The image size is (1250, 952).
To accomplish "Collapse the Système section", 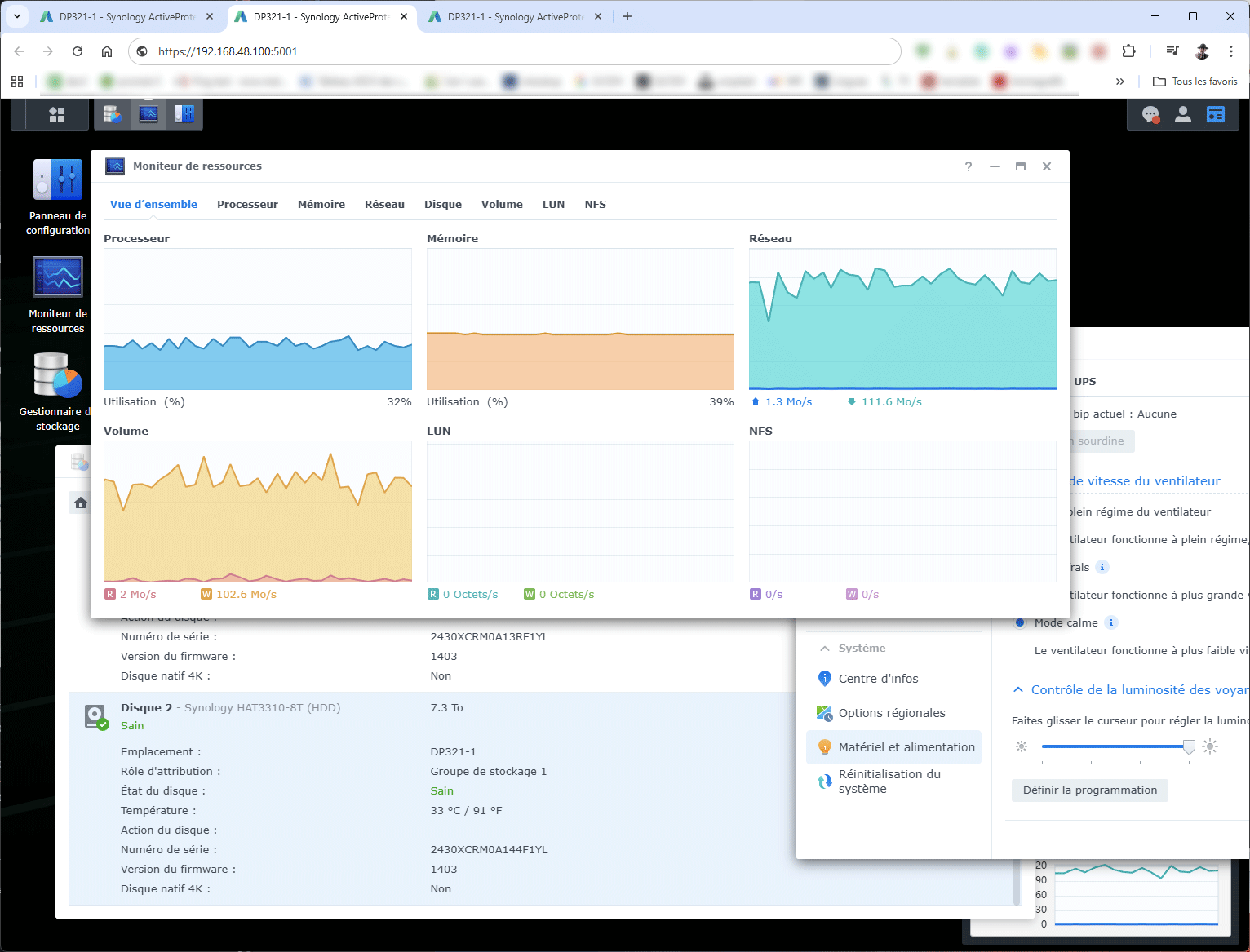I will click(825, 649).
